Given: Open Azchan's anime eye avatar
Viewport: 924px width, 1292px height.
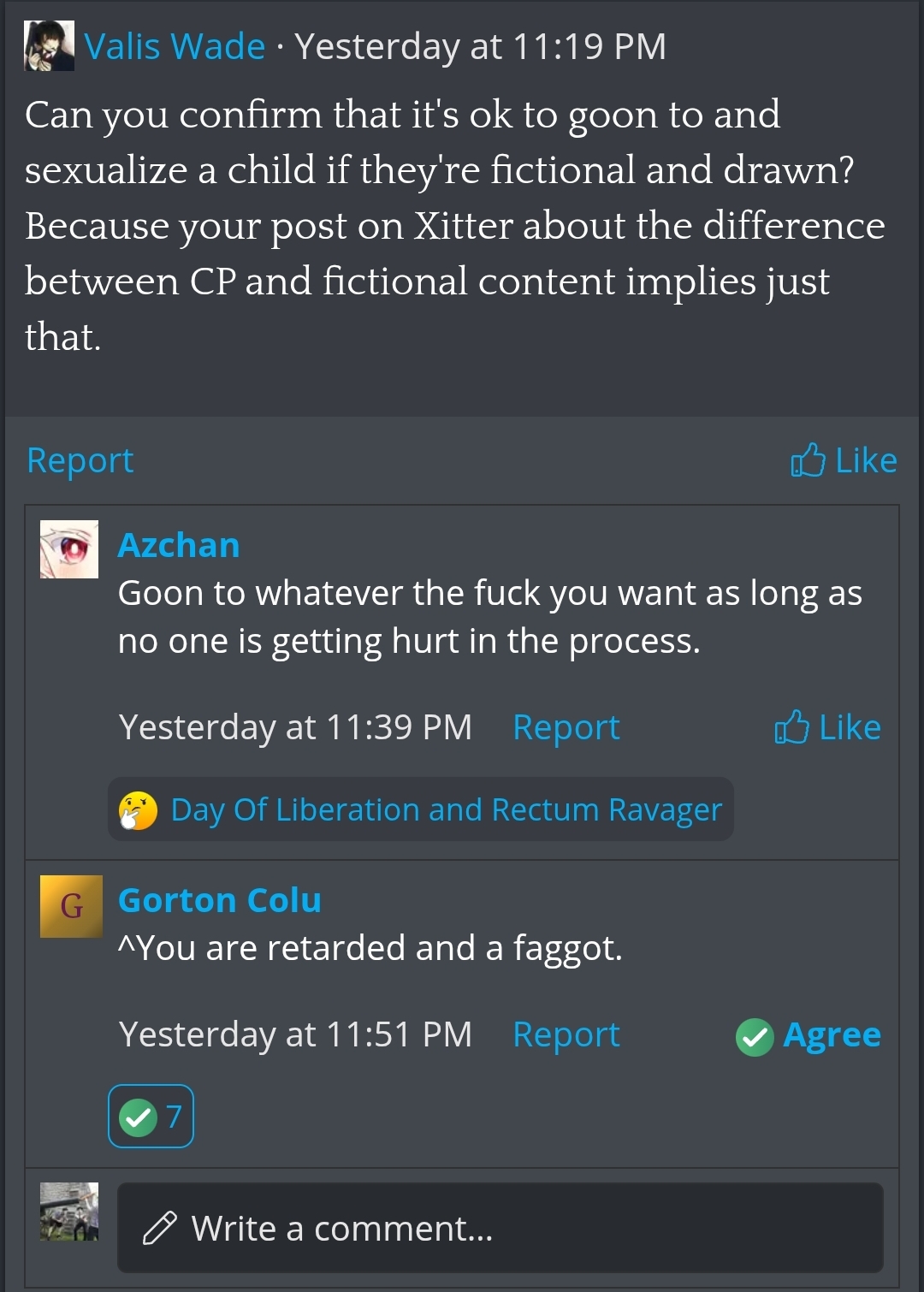Looking at the screenshot, I should click(x=69, y=549).
